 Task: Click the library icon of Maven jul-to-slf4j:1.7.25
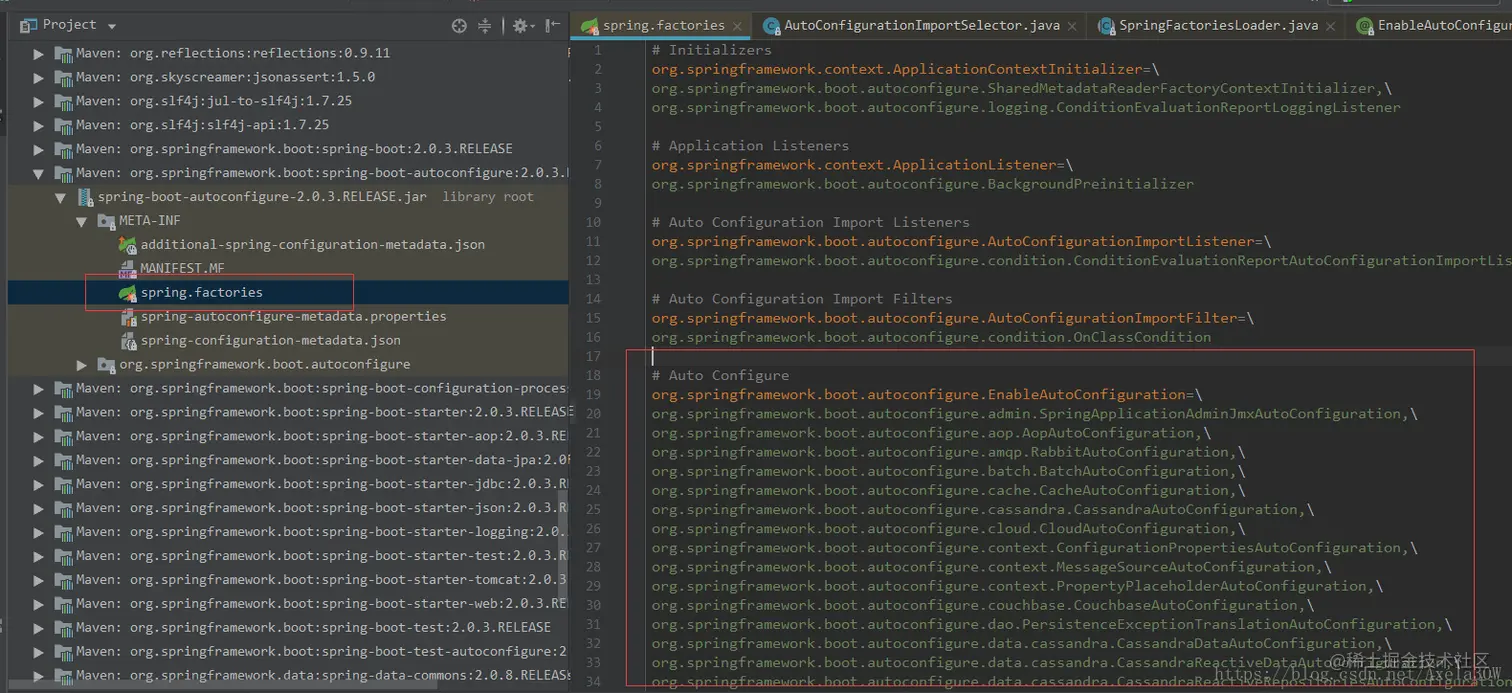click(63, 101)
